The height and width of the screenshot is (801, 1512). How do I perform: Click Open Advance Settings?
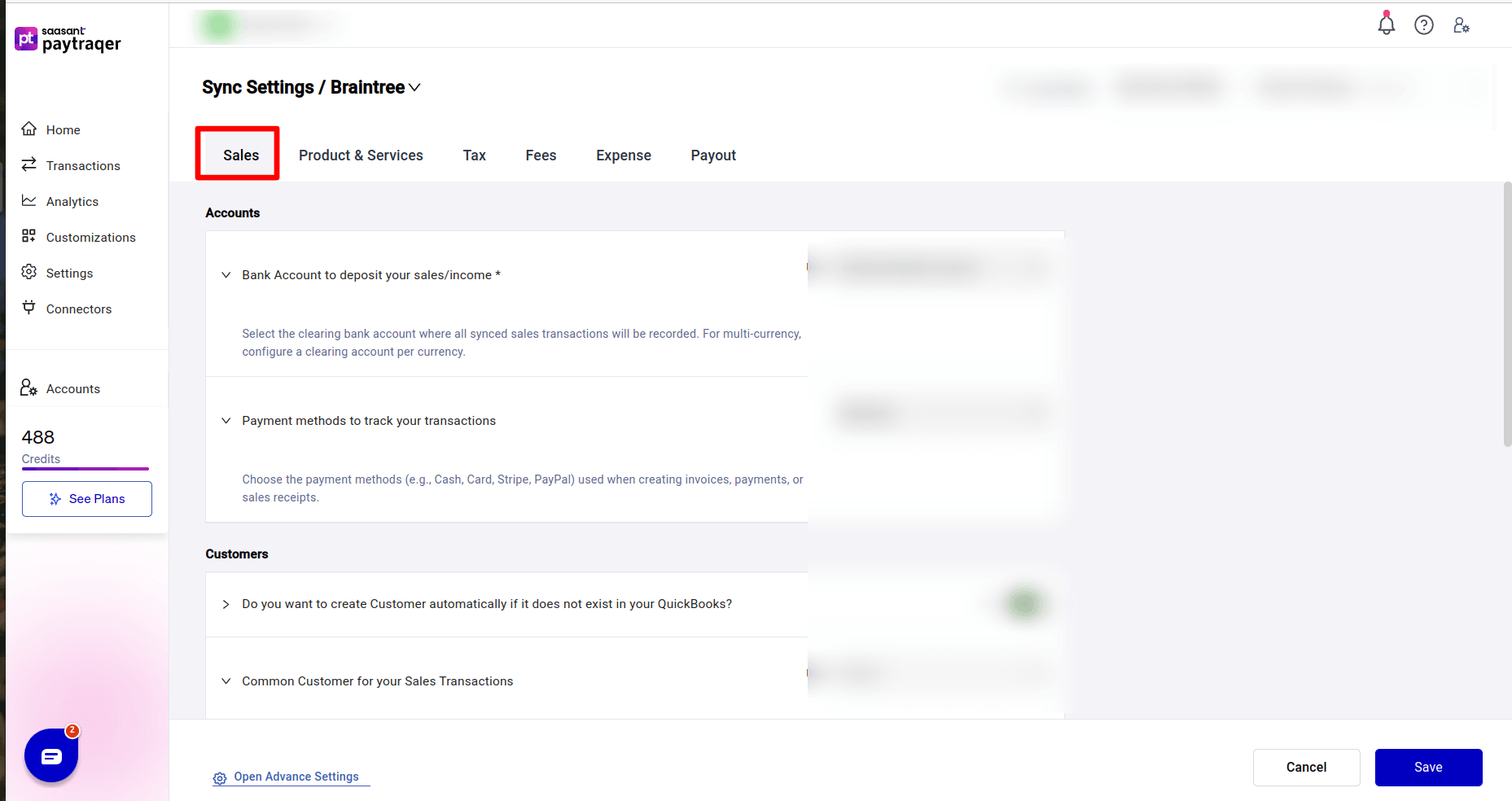(x=296, y=777)
